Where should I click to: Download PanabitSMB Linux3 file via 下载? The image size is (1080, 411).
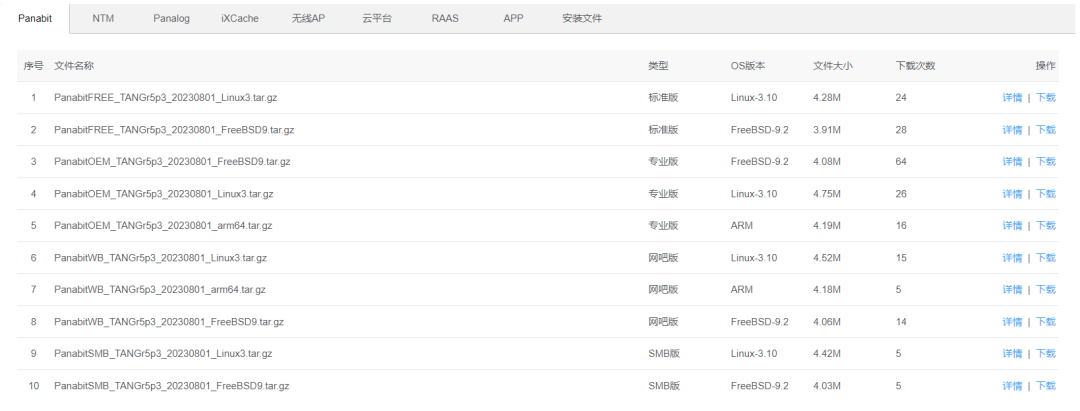tap(1046, 354)
